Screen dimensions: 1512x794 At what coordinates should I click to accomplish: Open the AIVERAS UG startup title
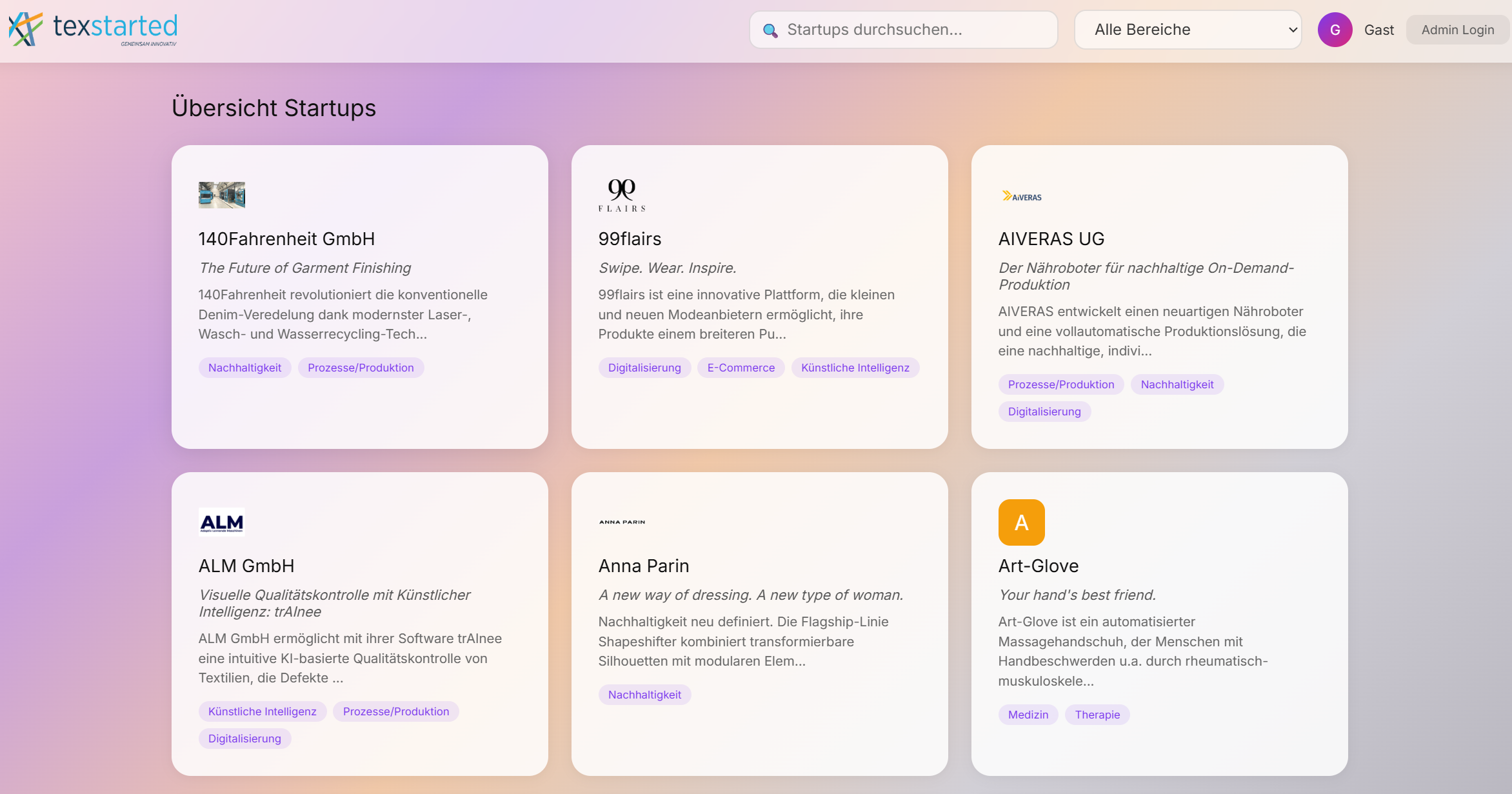click(x=1051, y=239)
